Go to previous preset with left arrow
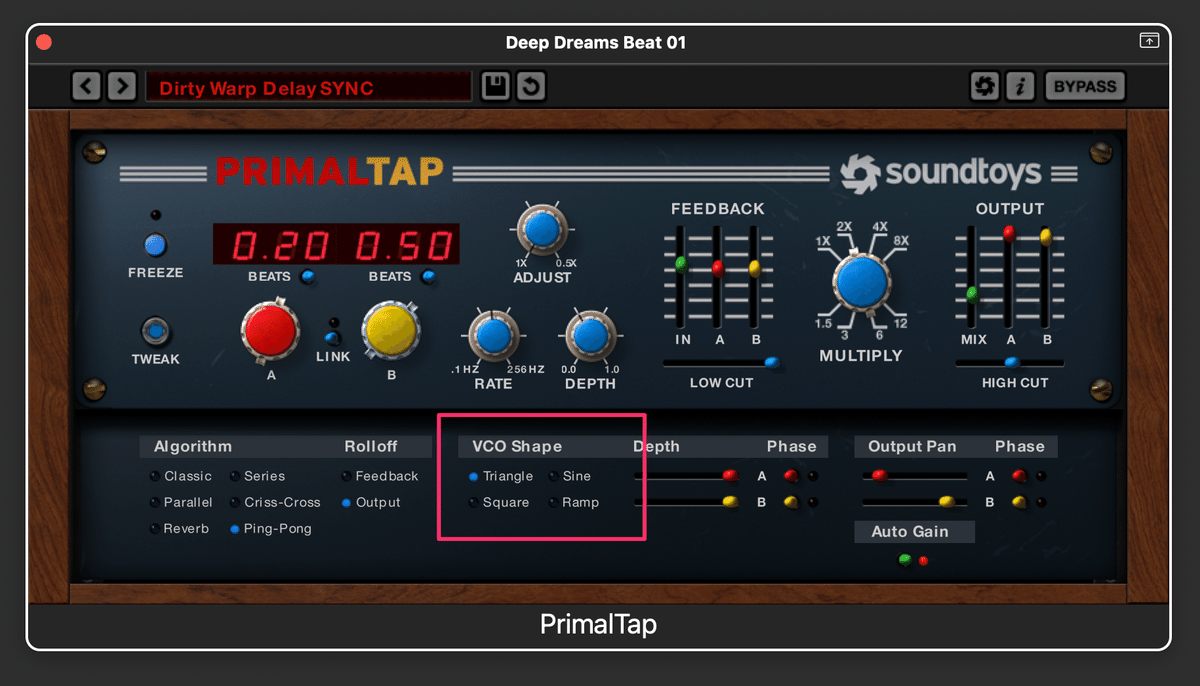The height and width of the screenshot is (686, 1200). [x=86, y=86]
